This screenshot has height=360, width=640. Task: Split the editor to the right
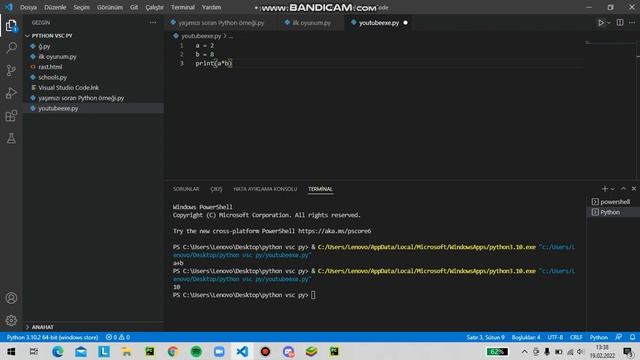(620, 23)
